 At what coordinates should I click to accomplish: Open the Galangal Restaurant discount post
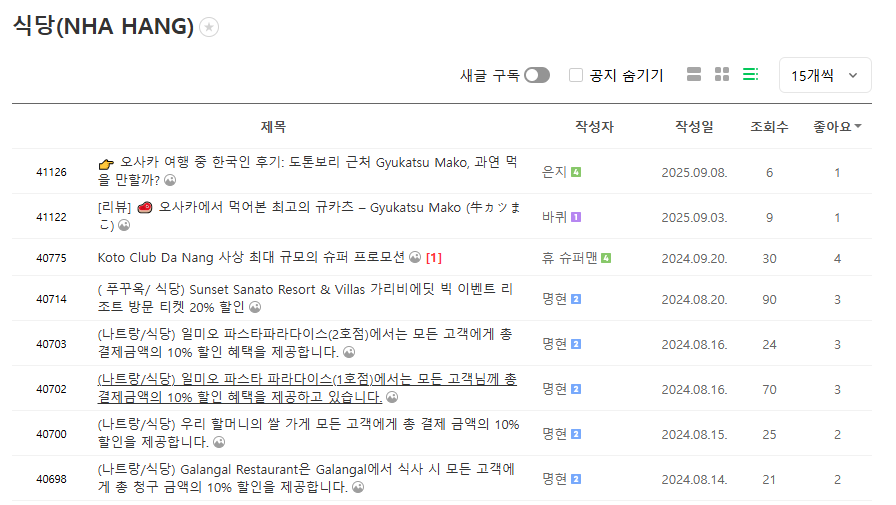coord(306,478)
